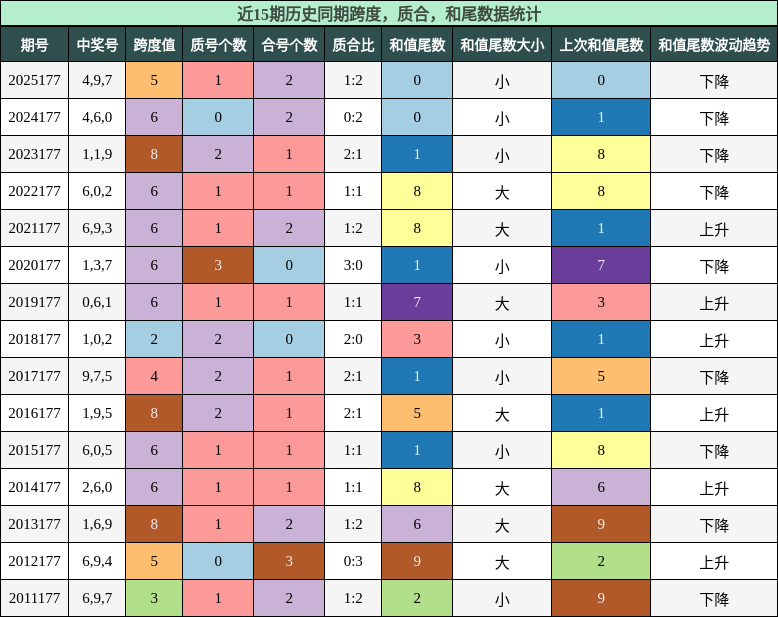This screenshot has width=778, height=617.
Task: Click ratio 0:3 in row 2012177
Action: (x=353, y=561)
